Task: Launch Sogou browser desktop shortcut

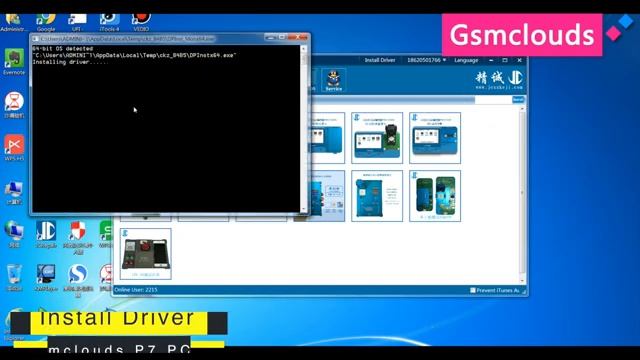Action: [x=78, y=280]
